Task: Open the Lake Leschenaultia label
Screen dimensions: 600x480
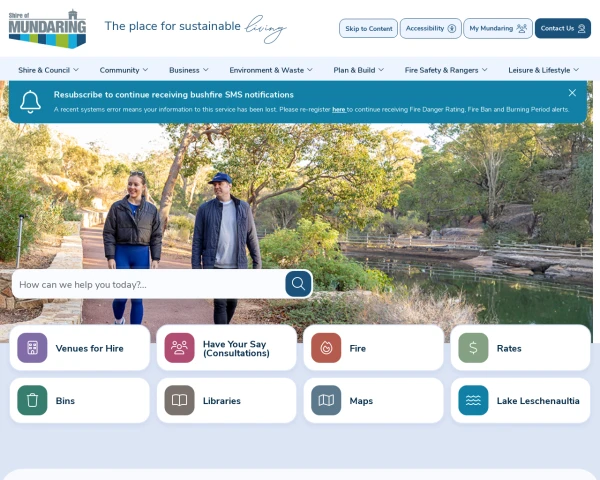Action: tap(538, 401)
